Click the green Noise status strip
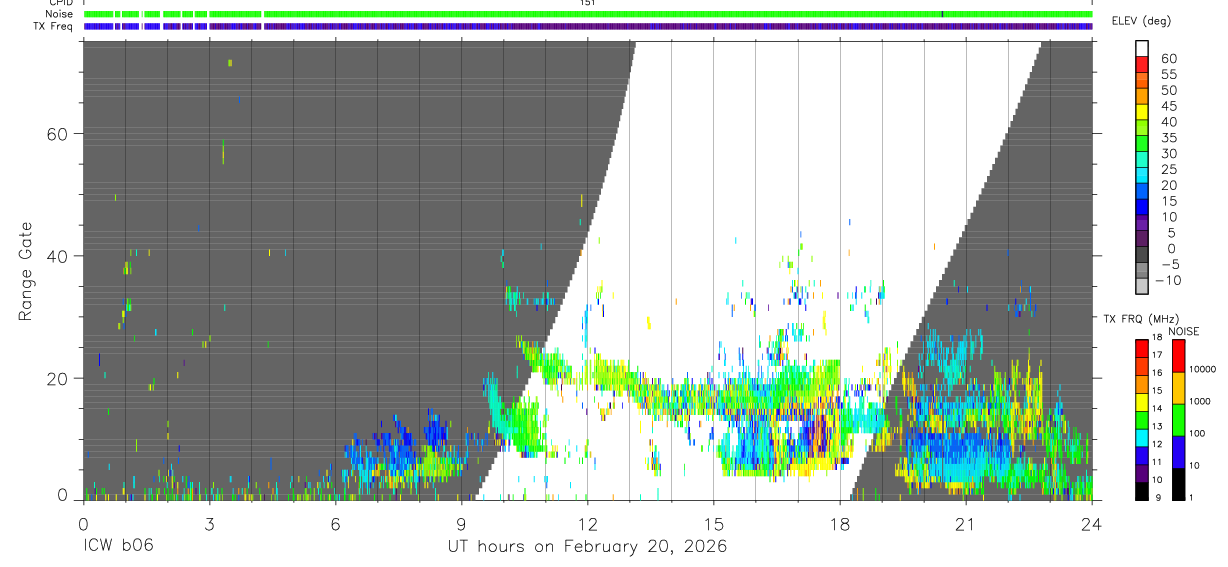The image size is (1228, 567). click(x=588, y=14)
